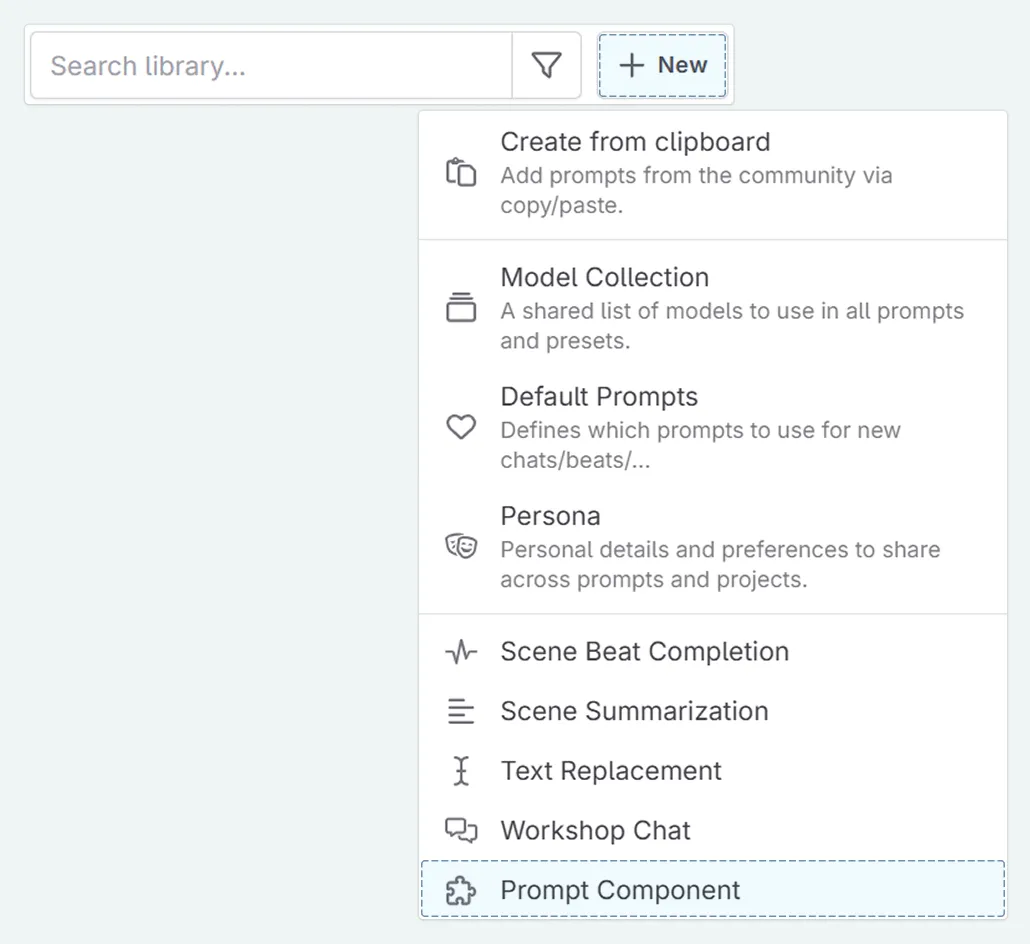1030x944 pixels.
Task: Click the + New button
Action: [x=662, y=64]
